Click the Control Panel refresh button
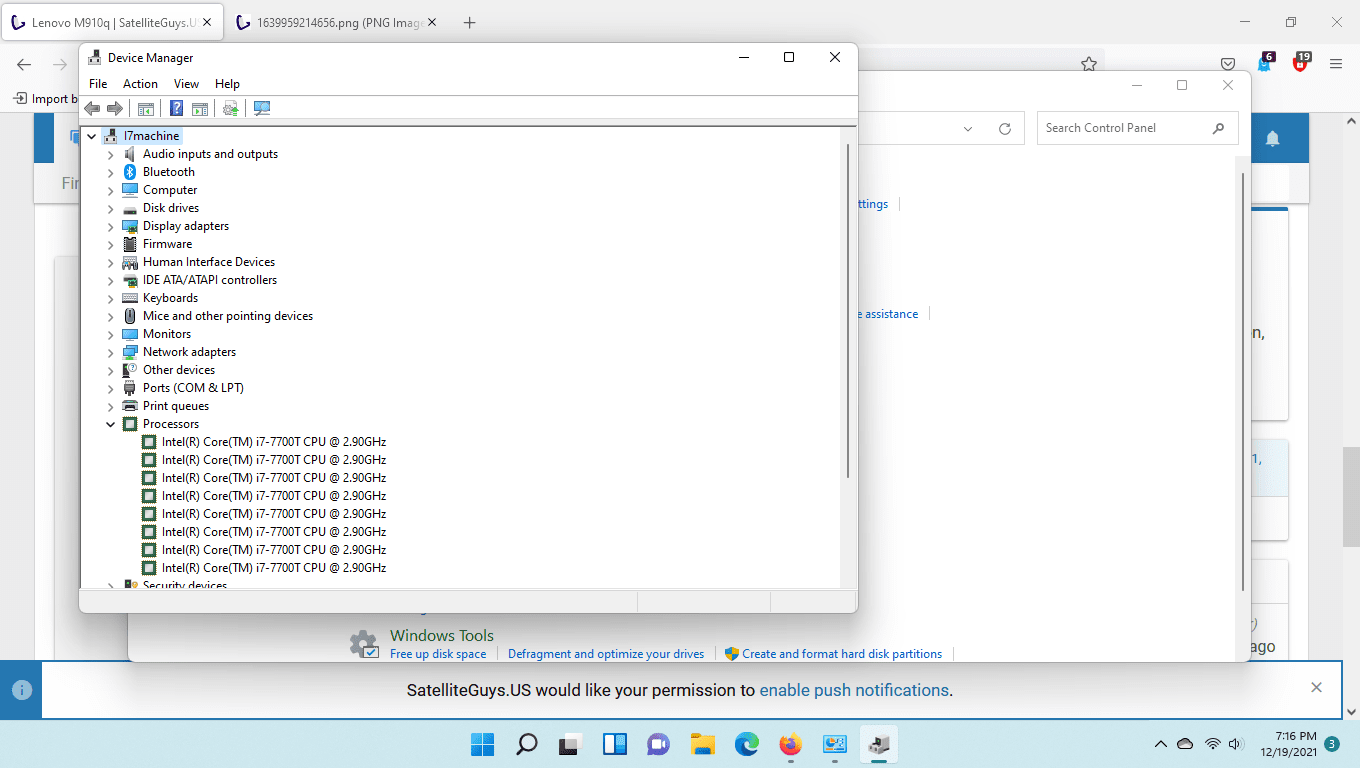Screen dimensions: 1360x768 [1005, 129]
